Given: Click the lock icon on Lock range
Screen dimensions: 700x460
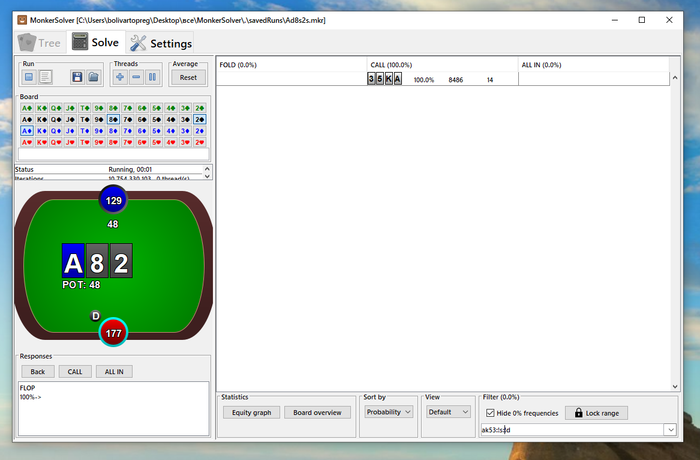Looking at the screenshot, I should (x=579, y=413).
